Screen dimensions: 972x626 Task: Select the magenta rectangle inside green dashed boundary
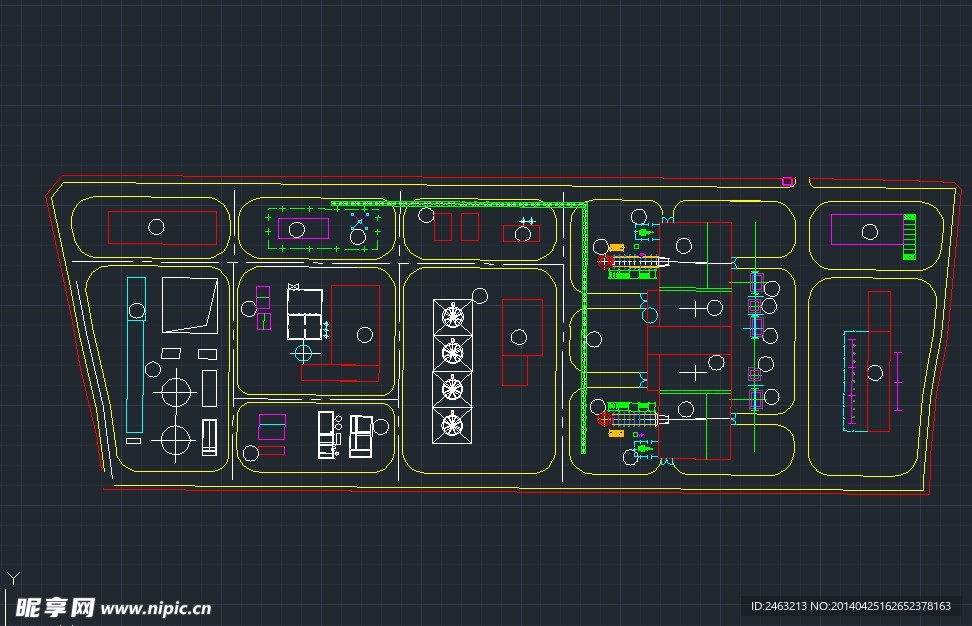click(x=304, y=228)
